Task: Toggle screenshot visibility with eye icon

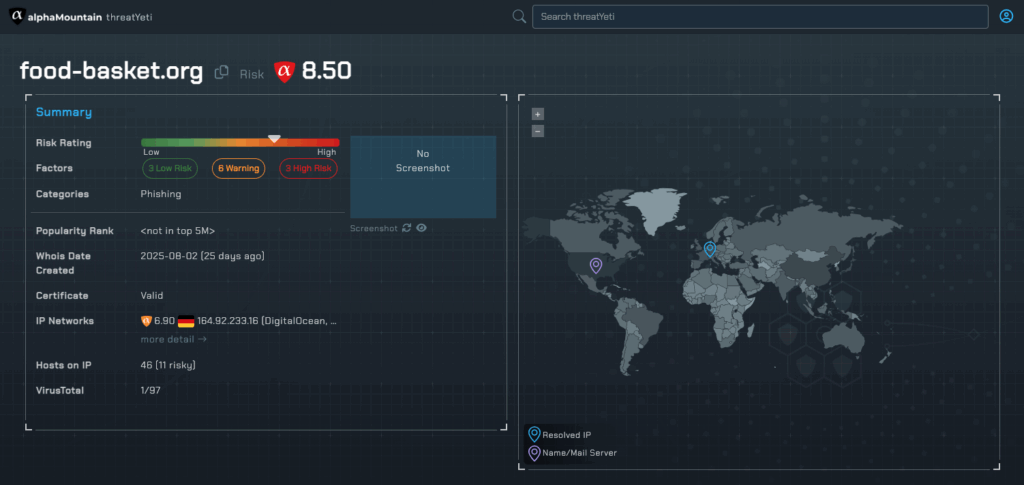Action: [422, 228]
